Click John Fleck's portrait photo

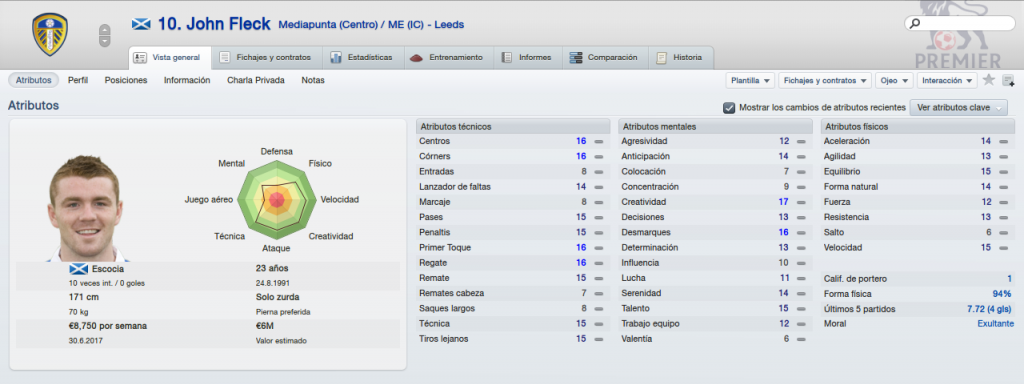pyautogui.click(x=84, y=208)
